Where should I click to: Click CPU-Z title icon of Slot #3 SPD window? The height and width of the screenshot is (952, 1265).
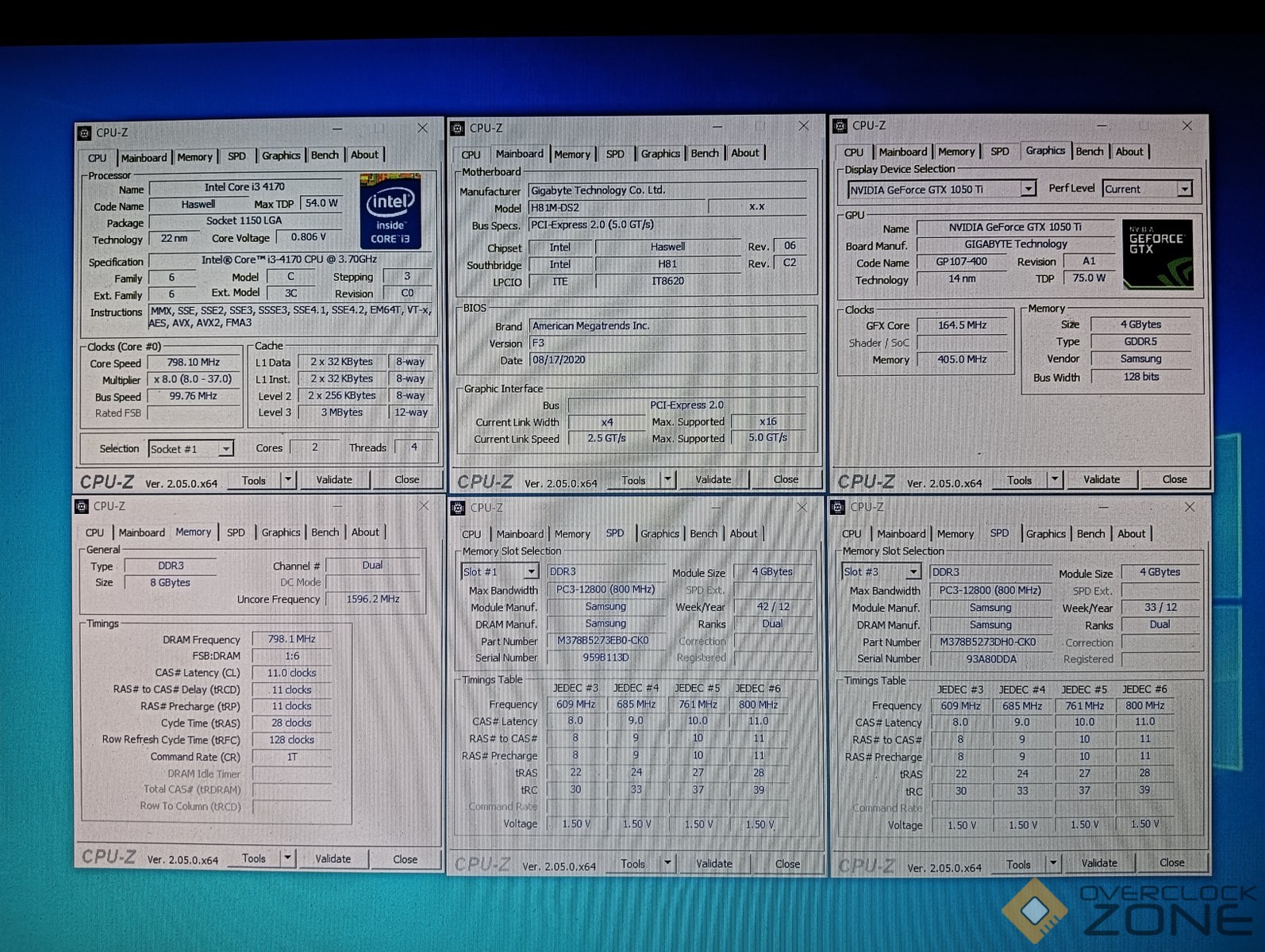pos(838,507)
